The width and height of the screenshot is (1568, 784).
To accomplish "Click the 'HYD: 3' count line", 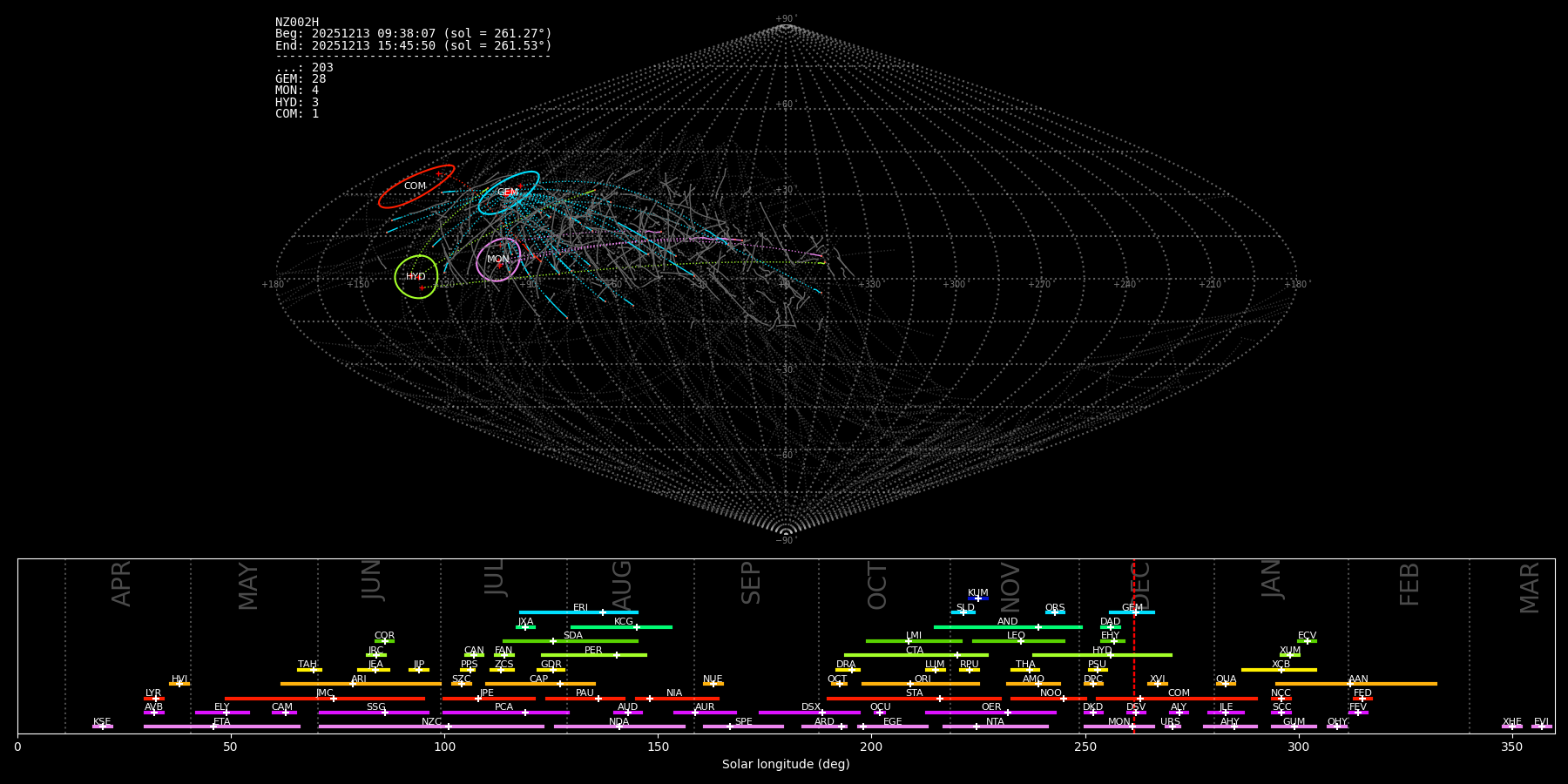I will click(297, 103).
